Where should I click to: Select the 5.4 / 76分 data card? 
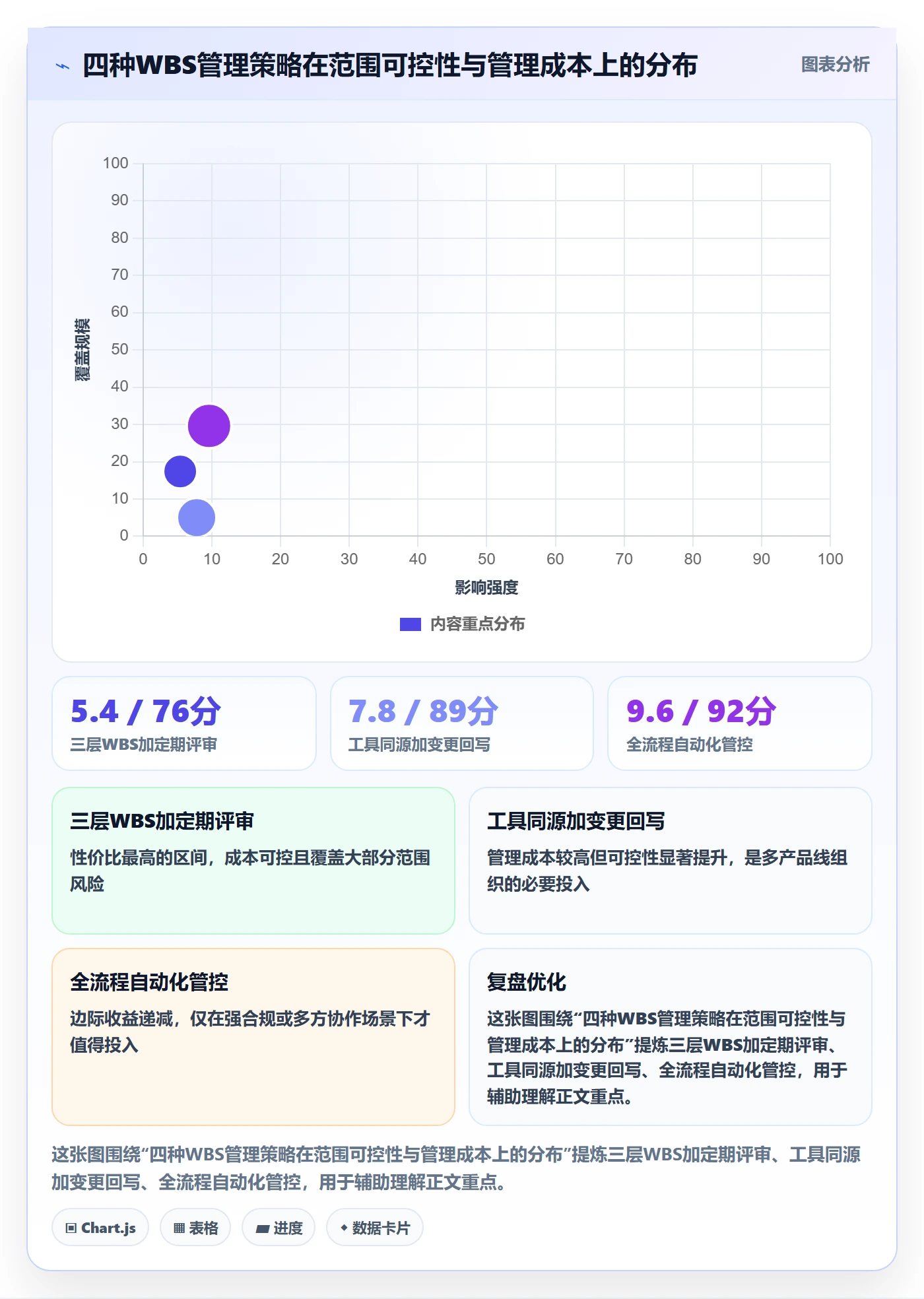[184, 723]
